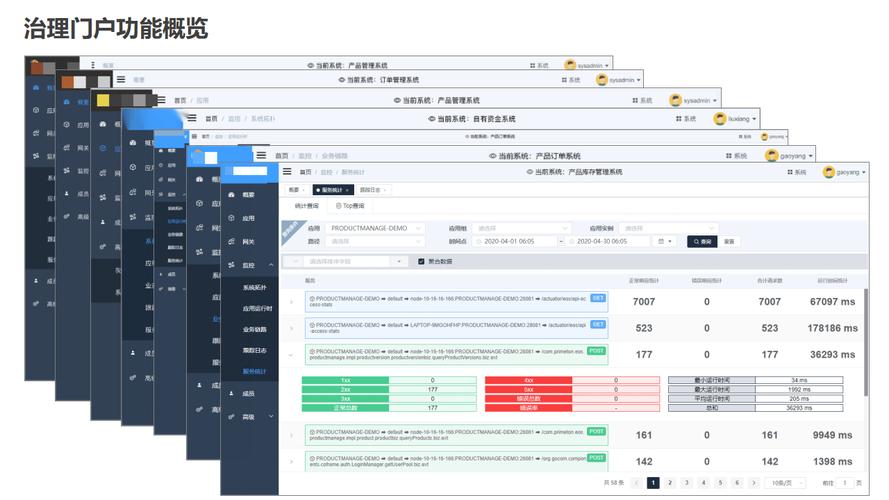
Task: Switch to the 概要 page tab
Action: point(296,190)
